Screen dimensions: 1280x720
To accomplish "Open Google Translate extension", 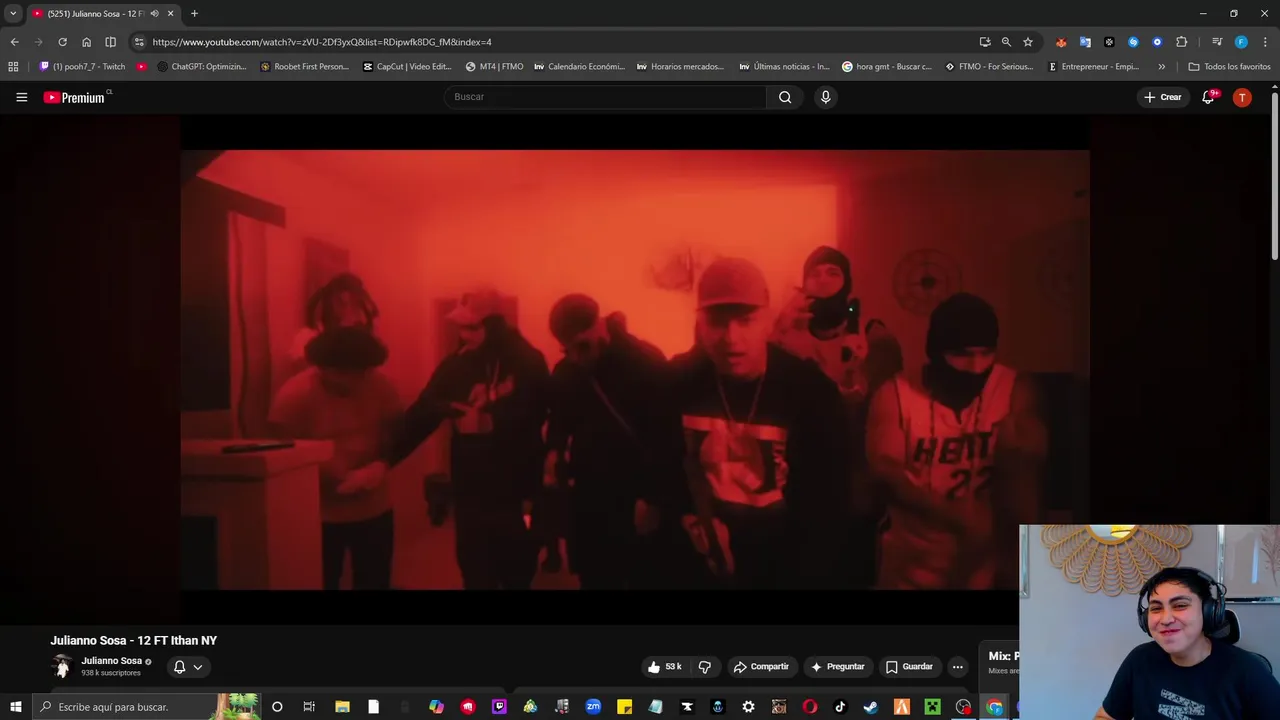I will (1085, 42).
